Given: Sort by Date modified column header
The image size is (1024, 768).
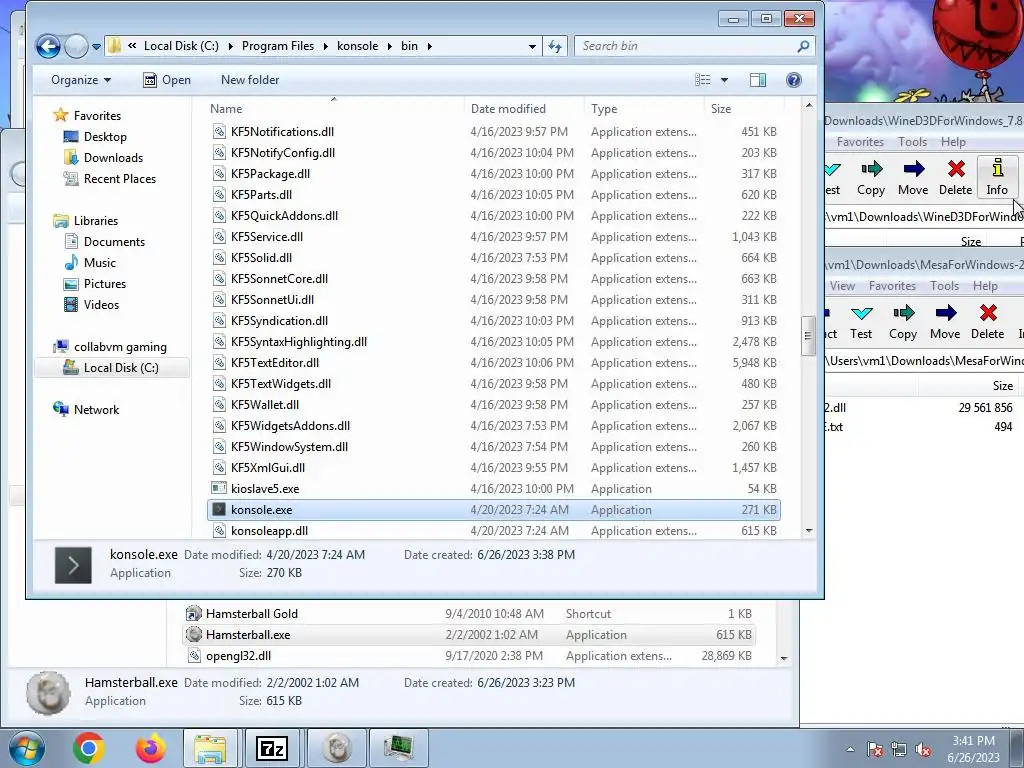Looking at the screenshot, I should [508, 109].
